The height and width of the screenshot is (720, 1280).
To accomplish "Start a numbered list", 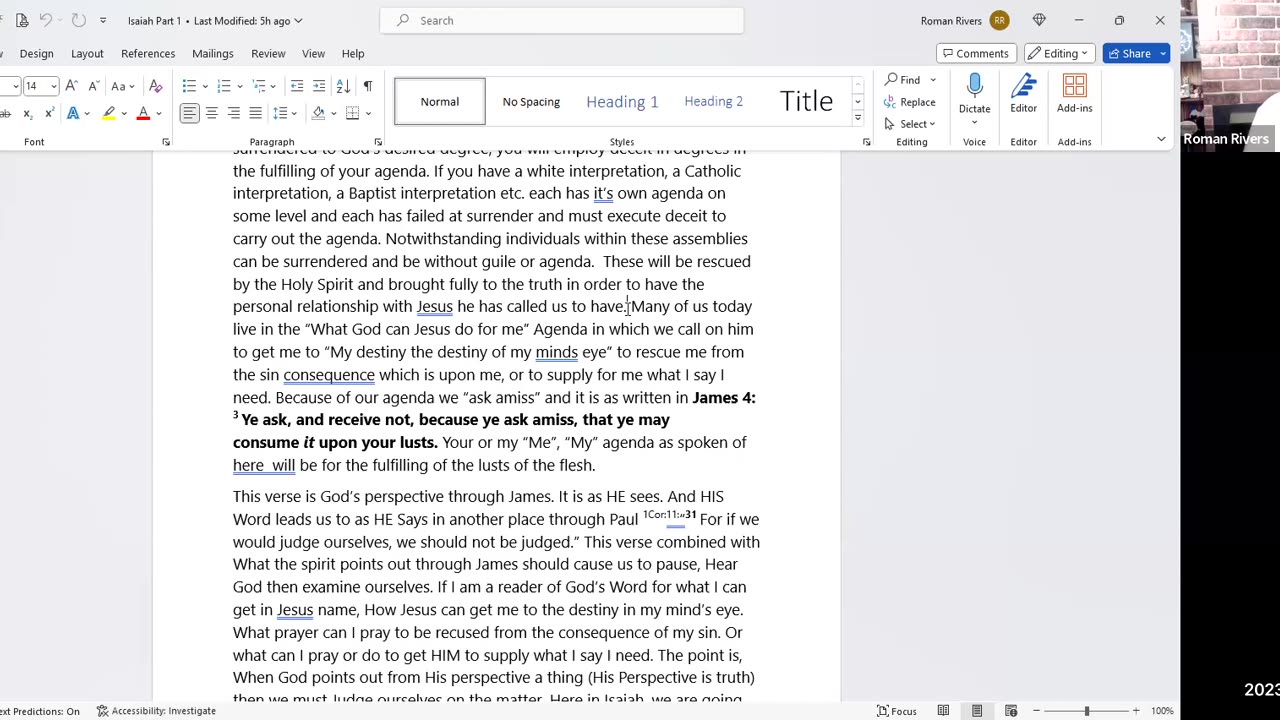I will (x=224, y=86).
